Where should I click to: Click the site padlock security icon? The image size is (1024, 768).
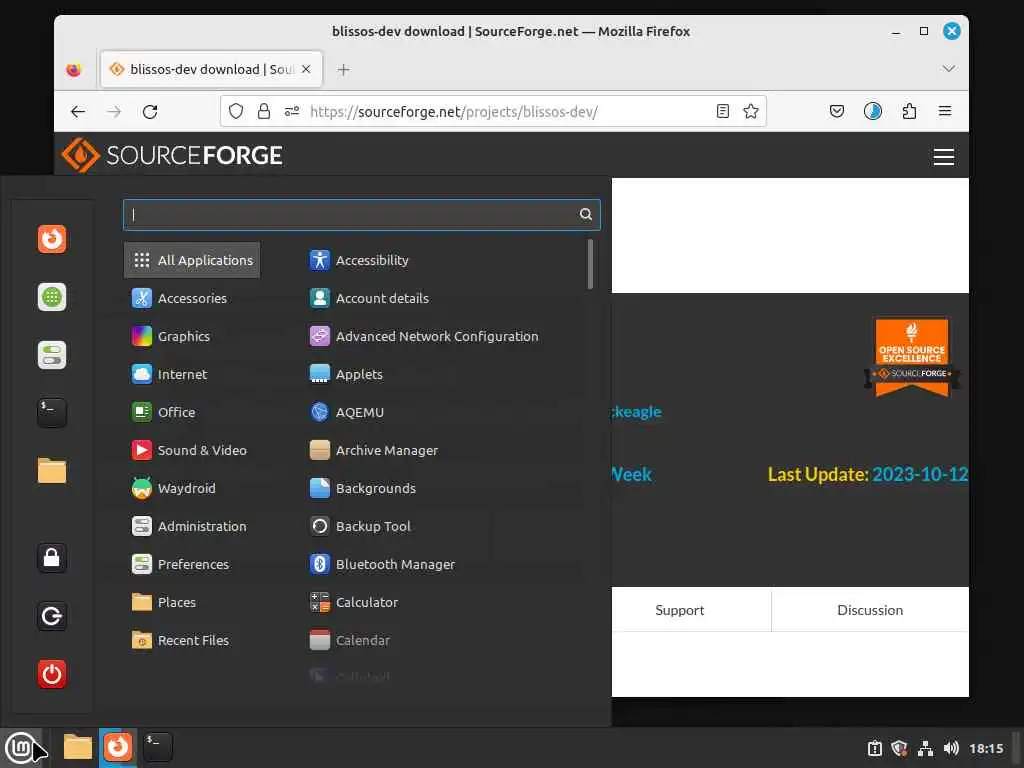(x=264, y=112)
